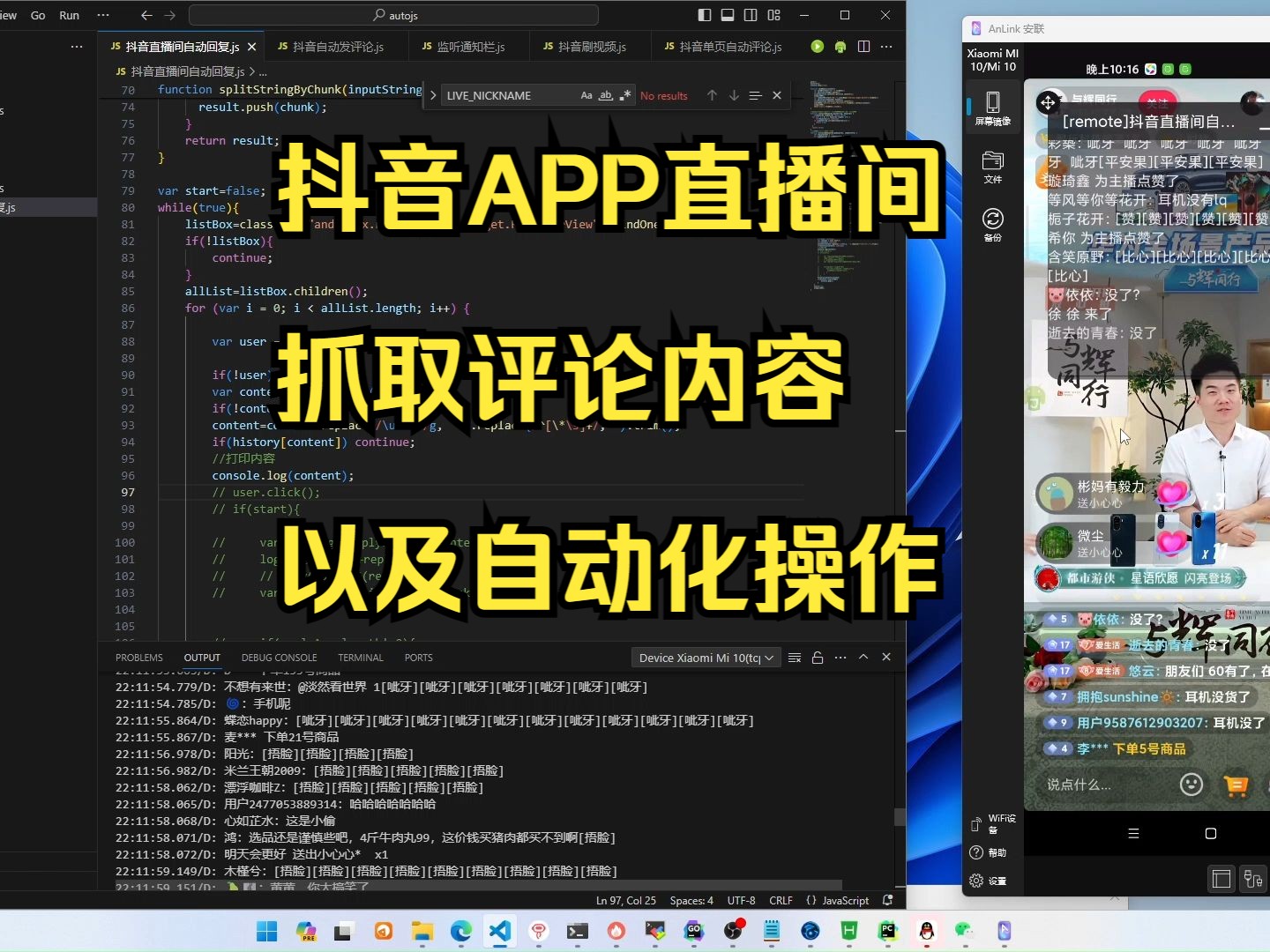
Task: Toggle Match Whole Word in find widget
Action: (606, 95)
